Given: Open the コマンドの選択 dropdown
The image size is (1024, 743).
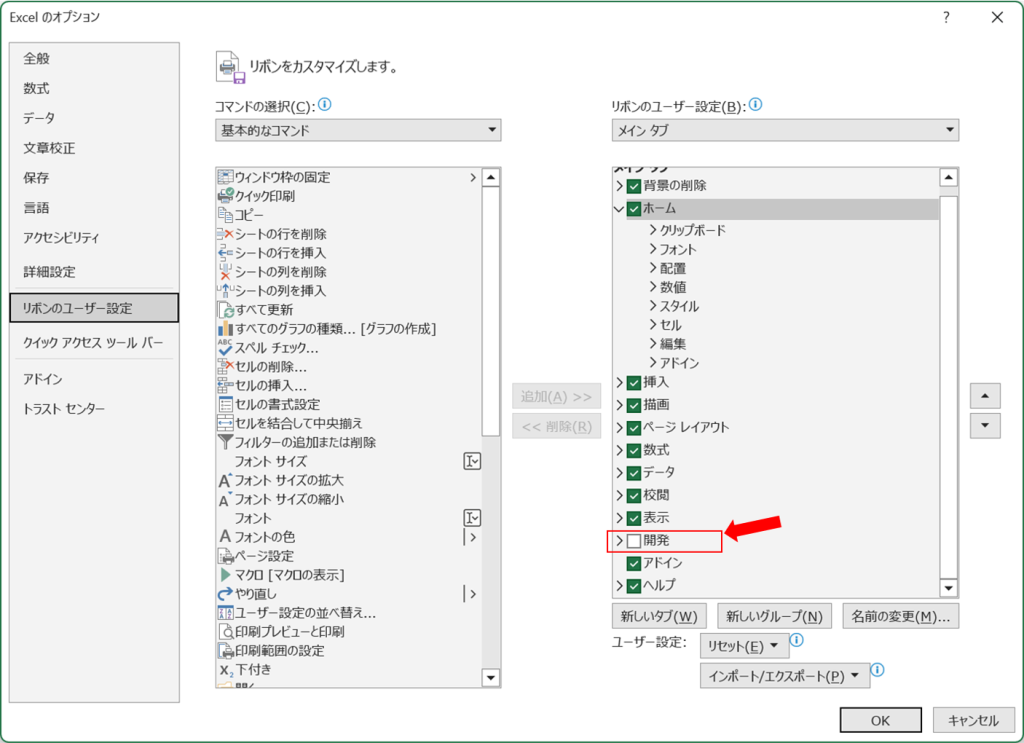Looking at the screenshot, I should tap(358, 130).
